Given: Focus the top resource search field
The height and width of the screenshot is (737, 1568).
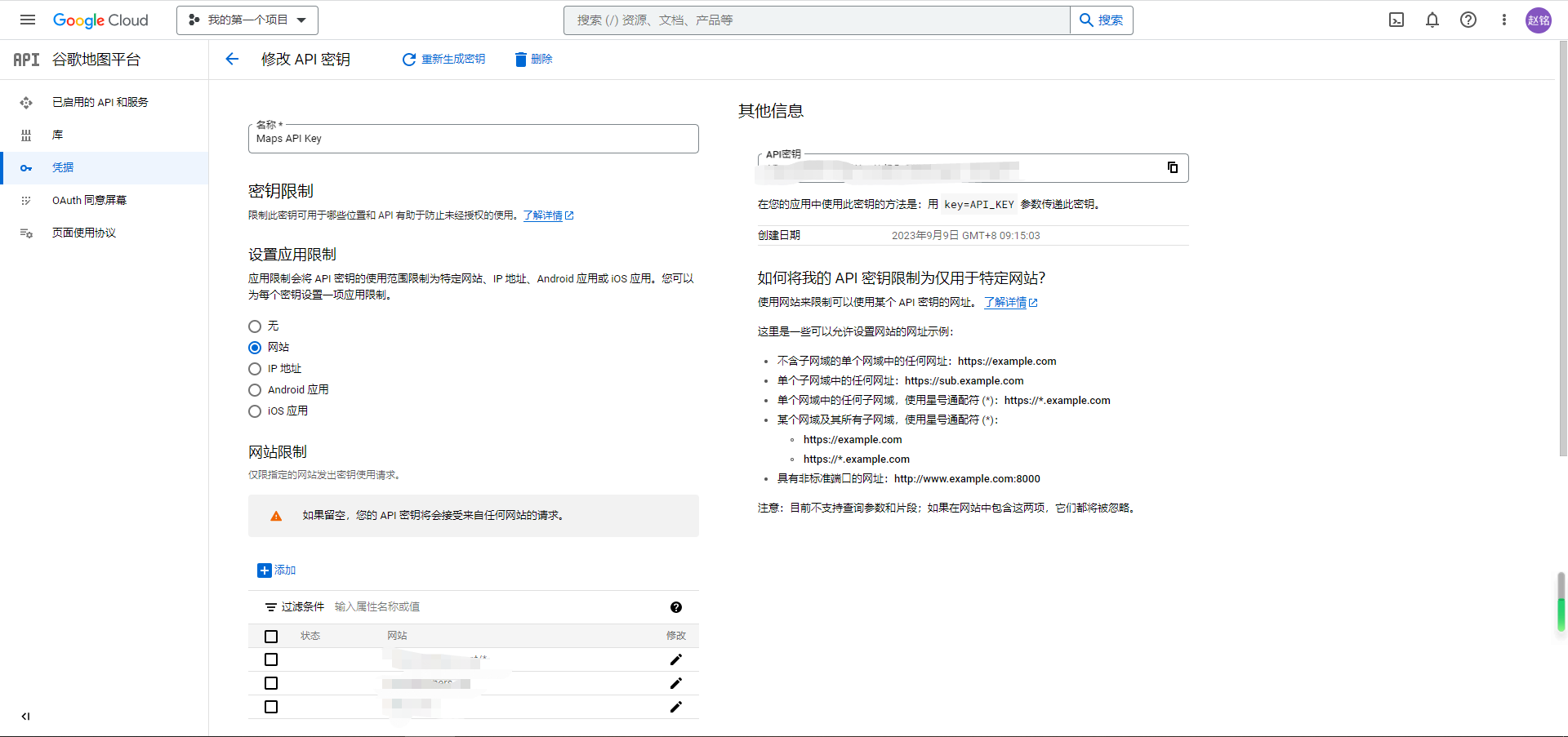Looking at the screenshot, I should [817, 20].
